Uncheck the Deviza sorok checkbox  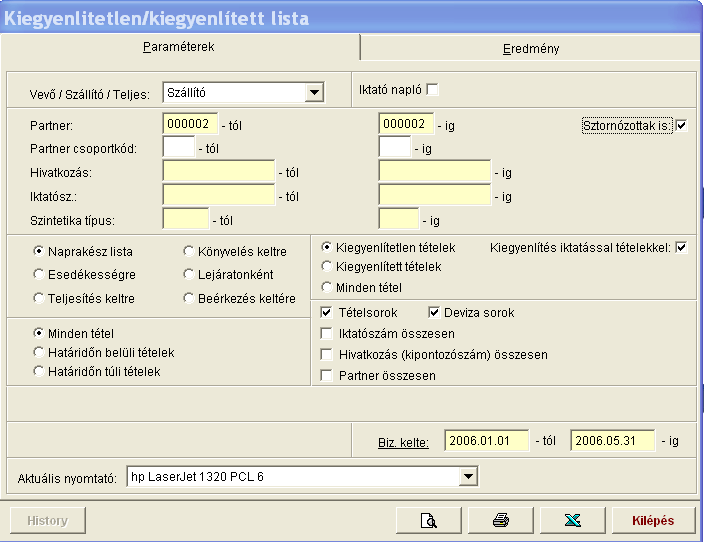(x=434, y=312)
